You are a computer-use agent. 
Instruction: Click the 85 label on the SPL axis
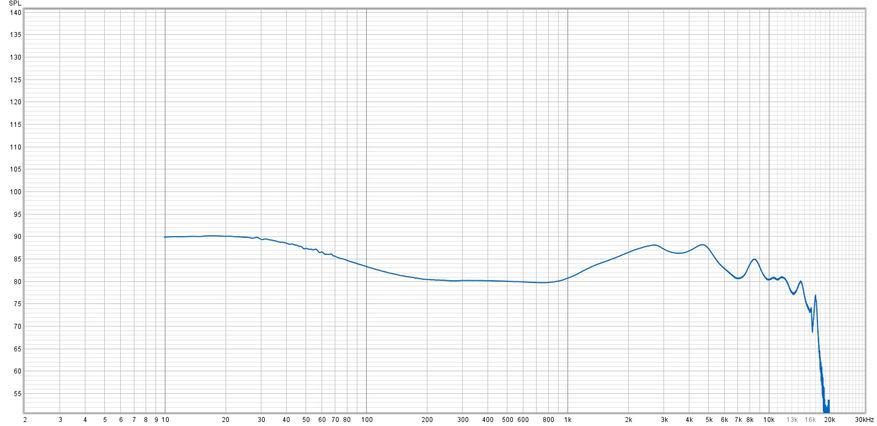(17, 259)
